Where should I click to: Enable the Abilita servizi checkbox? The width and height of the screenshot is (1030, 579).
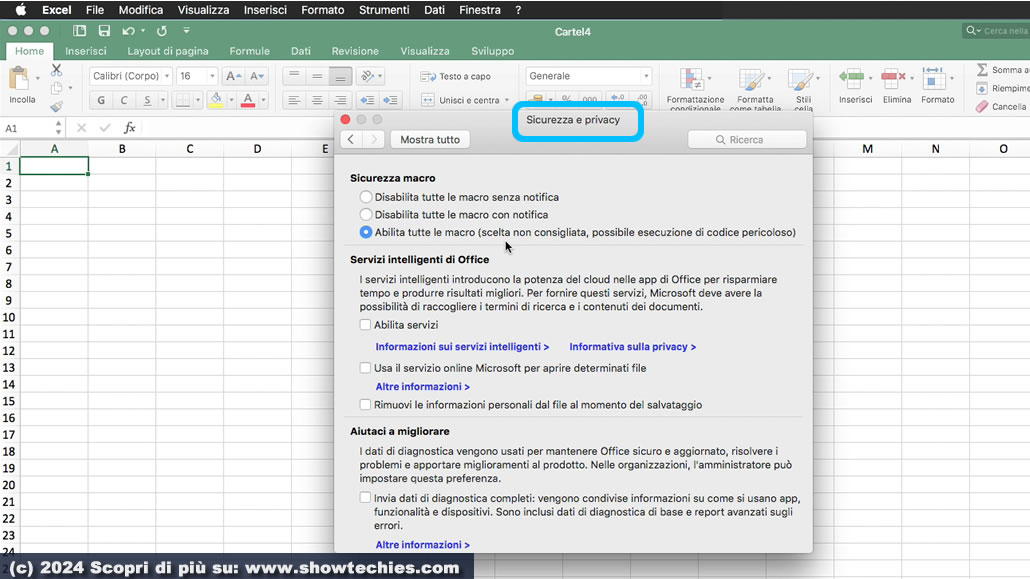pos(366,325)
